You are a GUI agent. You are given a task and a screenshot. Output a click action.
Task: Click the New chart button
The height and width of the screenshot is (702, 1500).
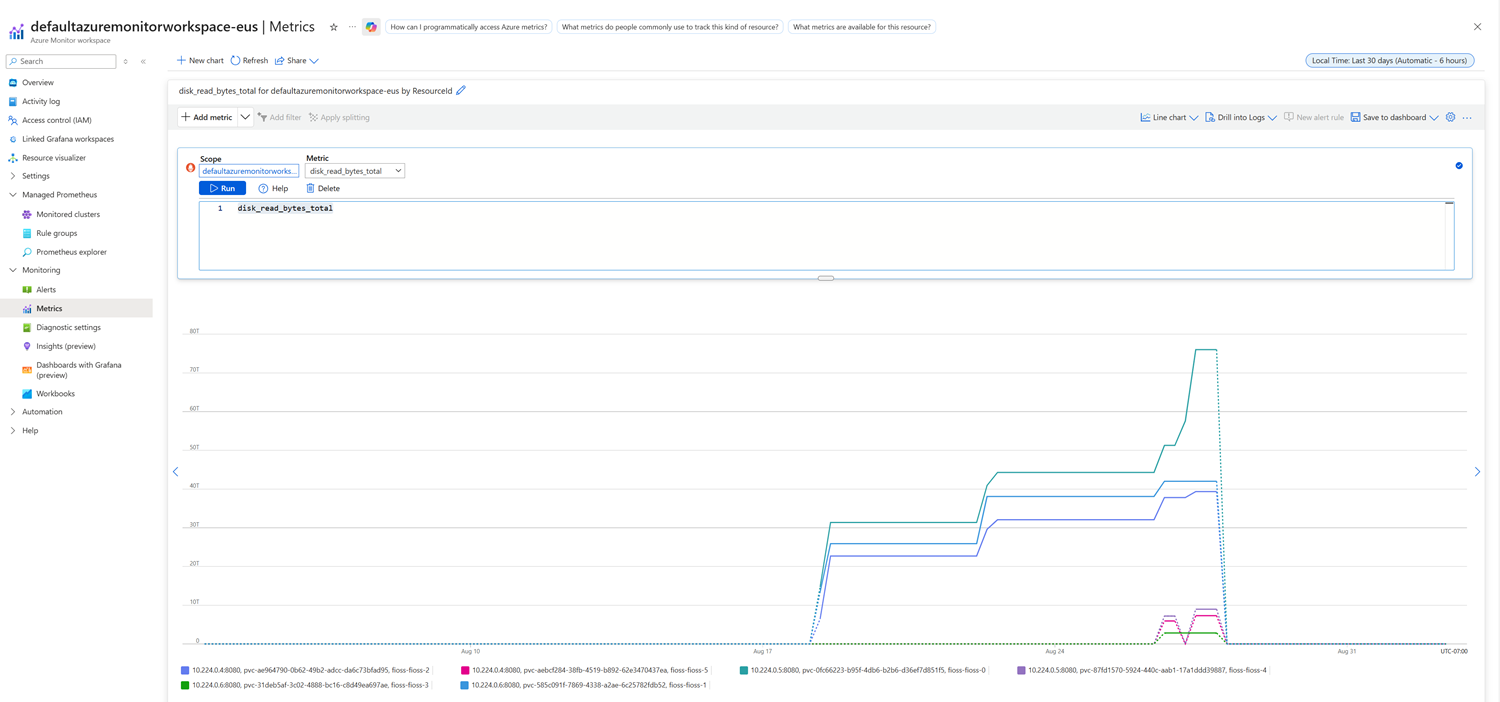point(200,61)
